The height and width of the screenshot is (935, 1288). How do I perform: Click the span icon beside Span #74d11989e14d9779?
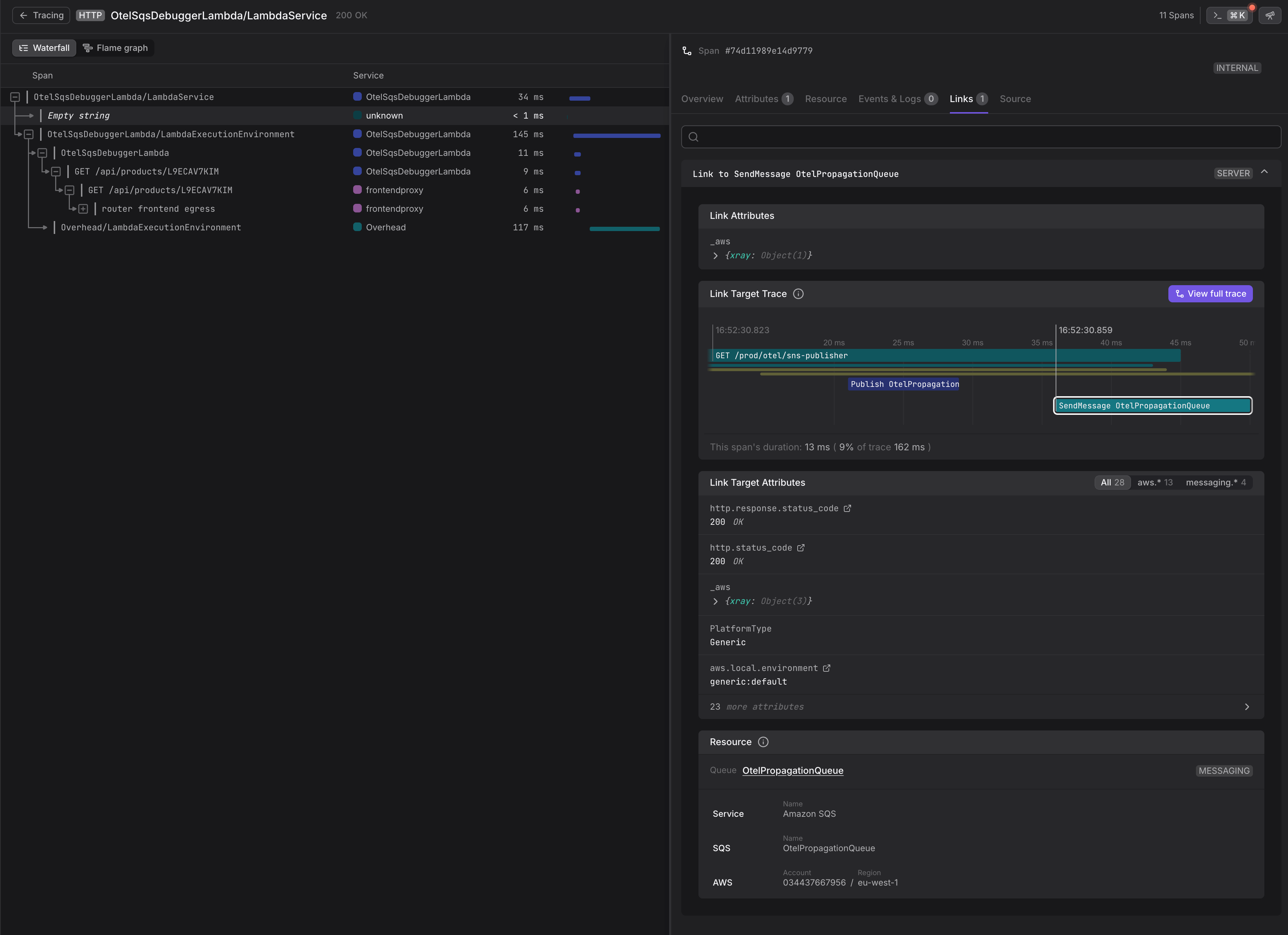tap(687, 51)
